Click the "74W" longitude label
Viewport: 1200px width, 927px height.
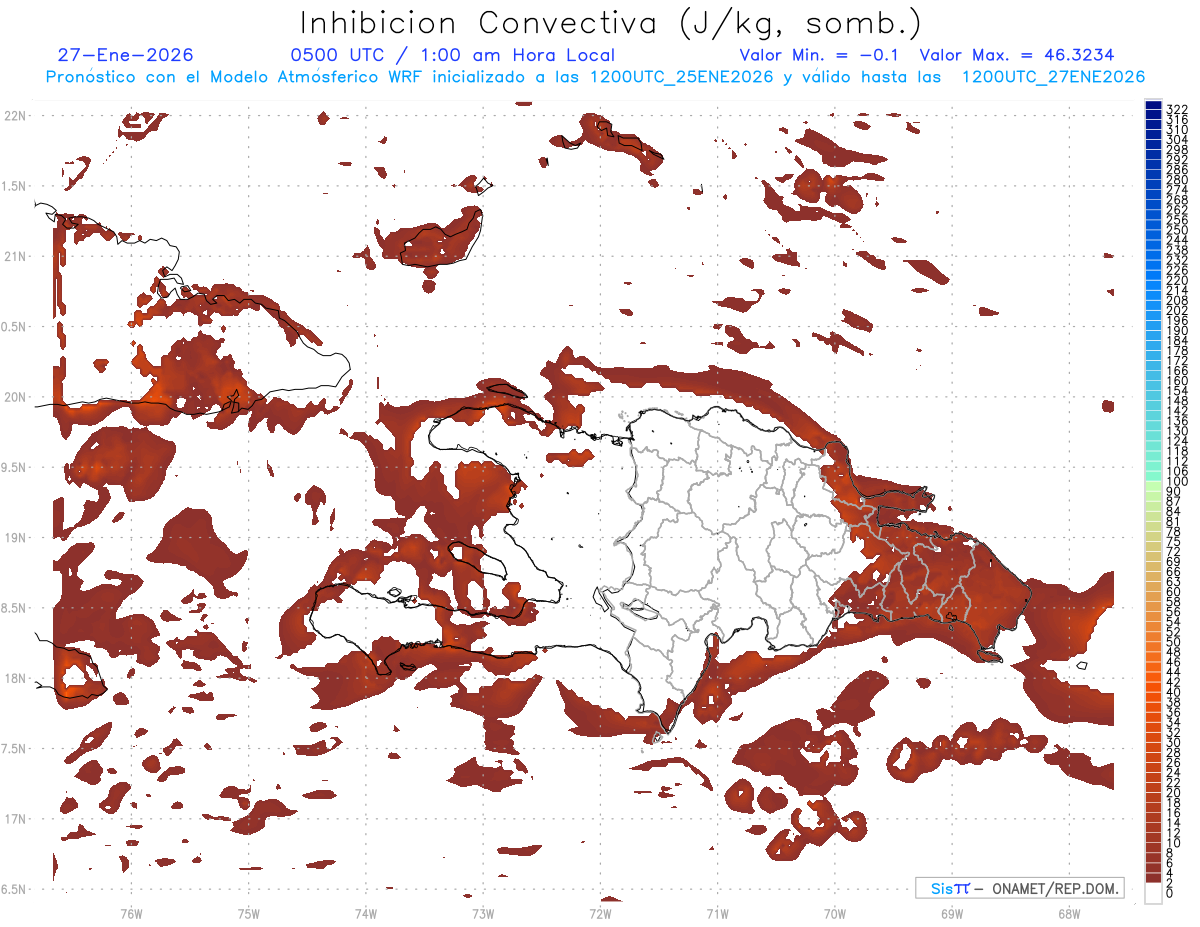366,913
